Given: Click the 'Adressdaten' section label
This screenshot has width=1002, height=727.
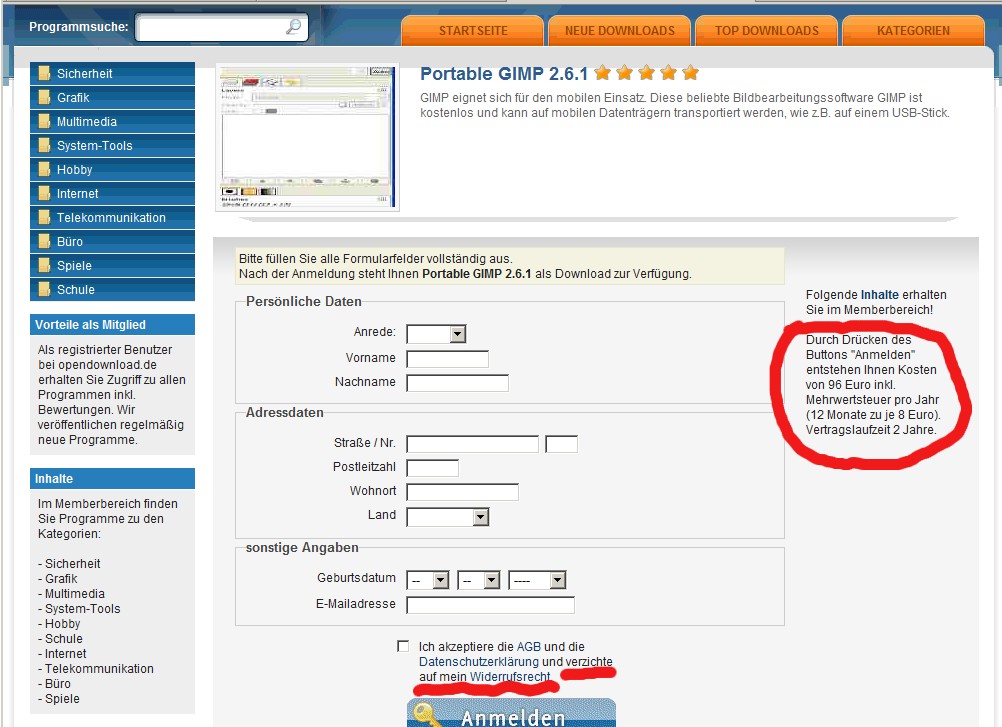Looking at the screenshot, I should 284,413.
